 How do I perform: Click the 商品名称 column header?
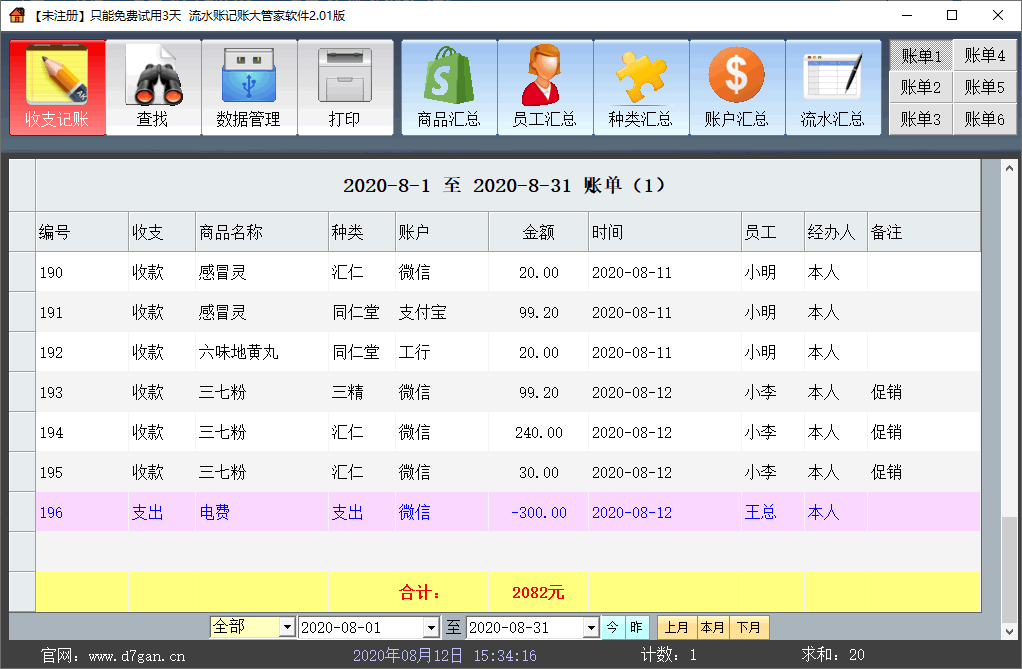pyautogui.click(x=262, y=232)
